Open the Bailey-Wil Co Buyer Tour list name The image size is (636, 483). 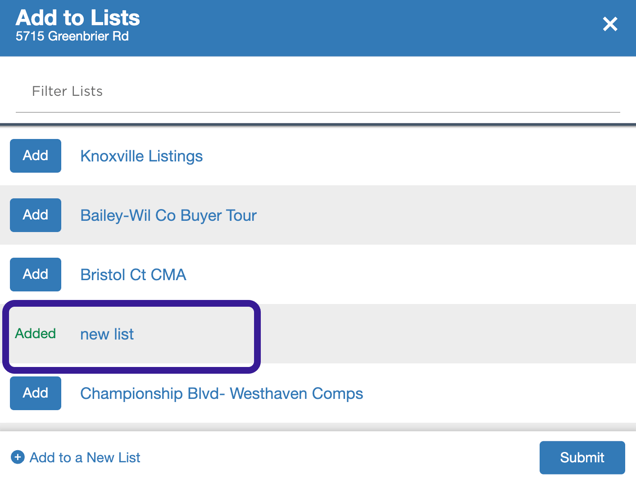(168, 215)
